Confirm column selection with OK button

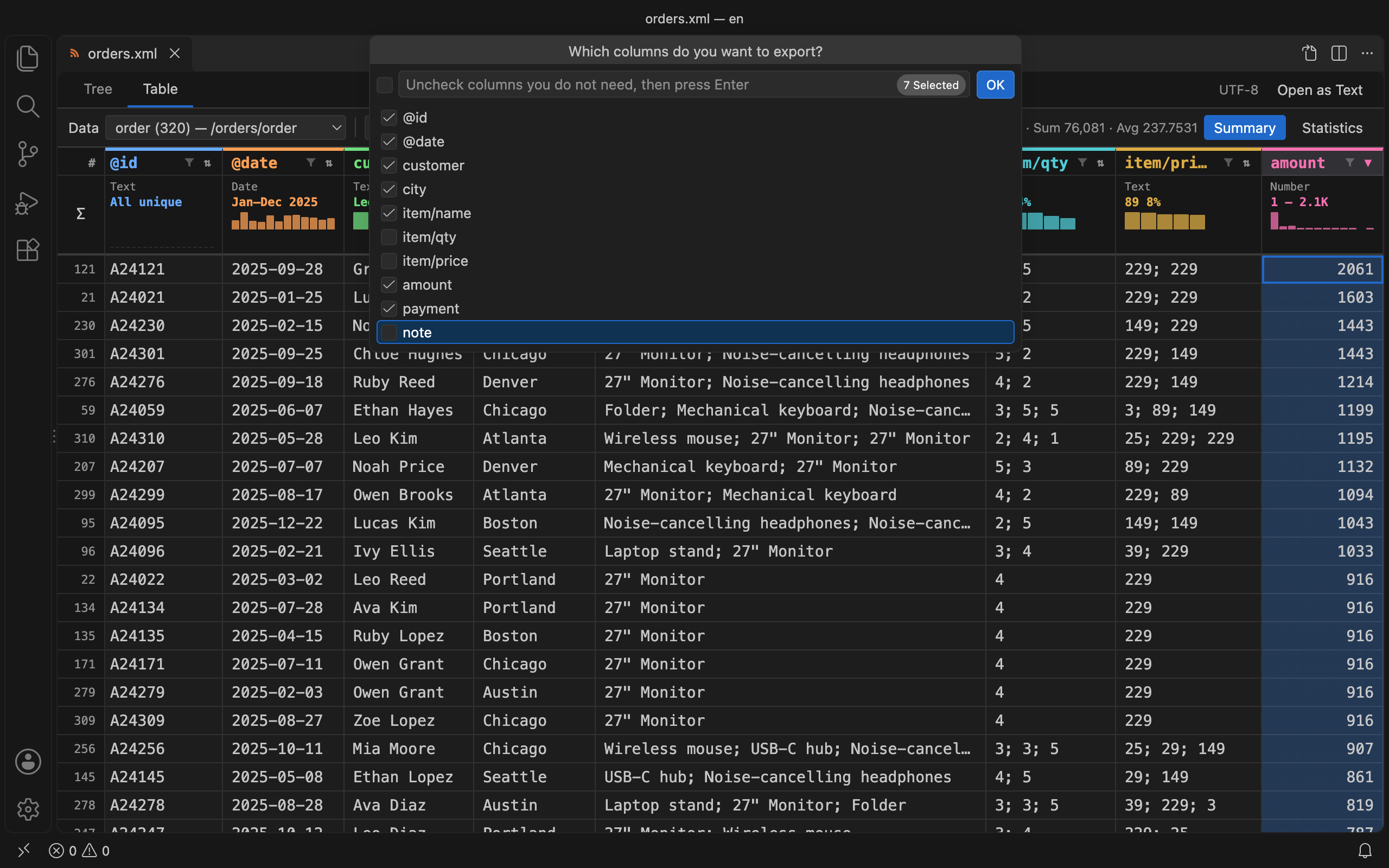click(x=995, y=85)
